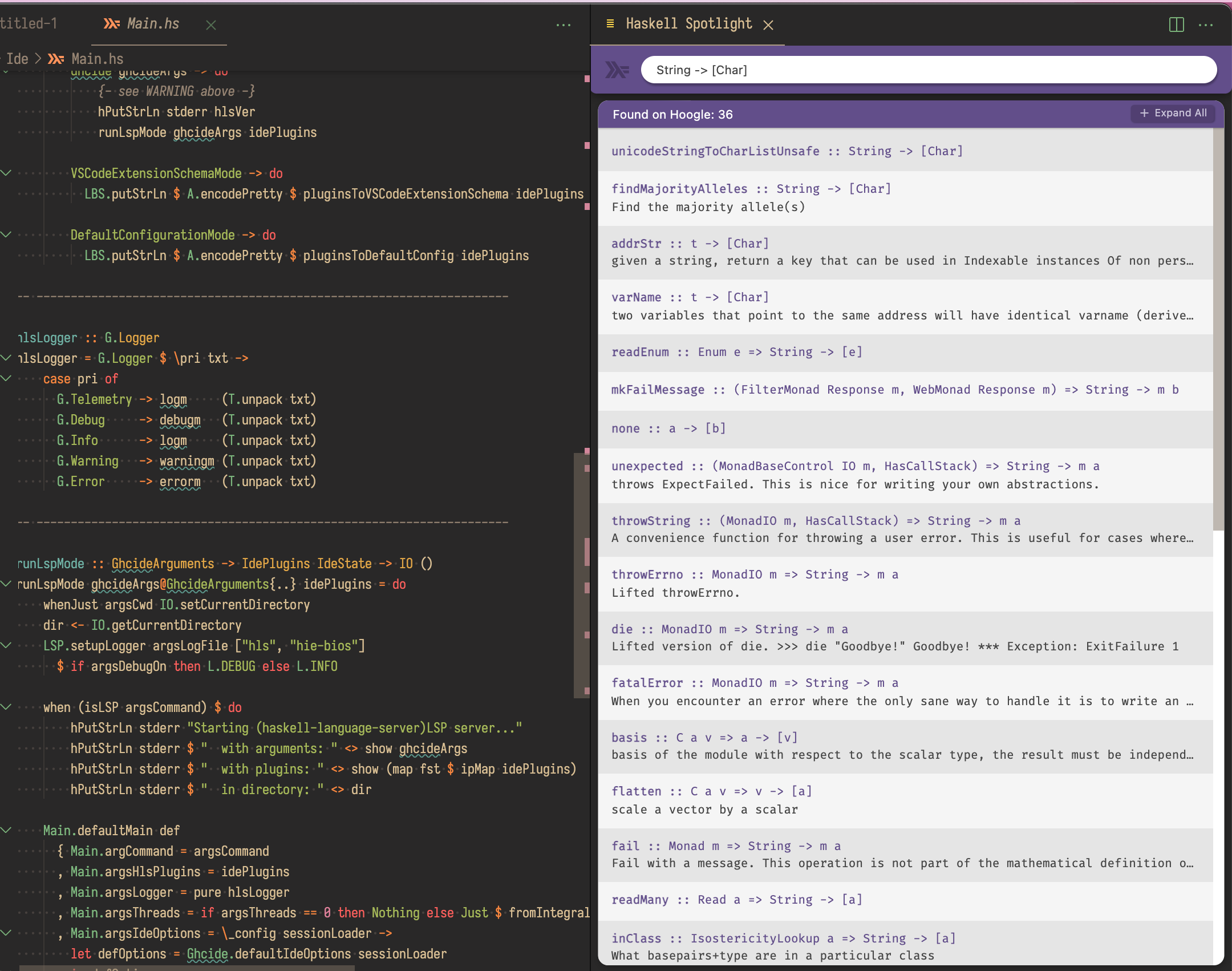
Task: Select the throwString result entry
Action: pos(905,529)
